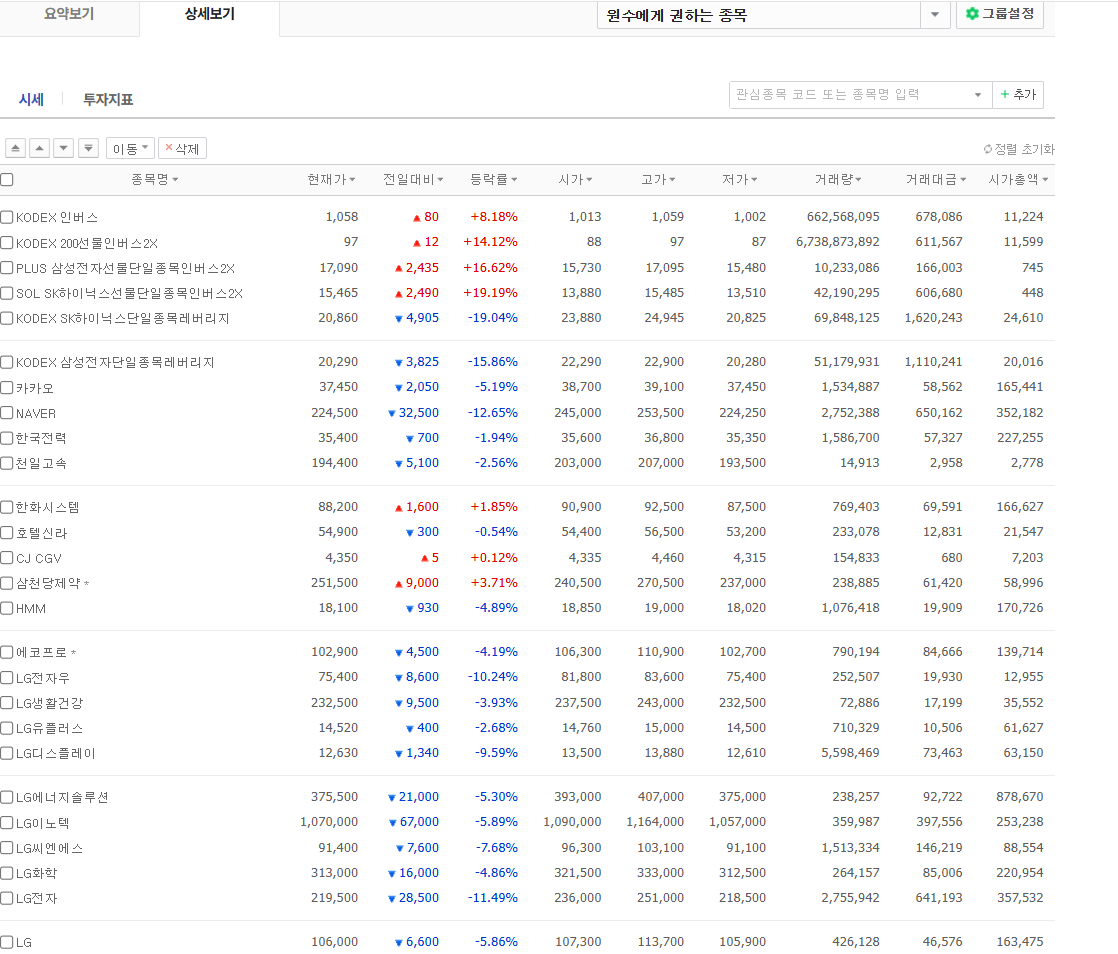Check the LG전자 row checkbox
This screenshot has height=954, width=1118.
[x=7, y=898]
